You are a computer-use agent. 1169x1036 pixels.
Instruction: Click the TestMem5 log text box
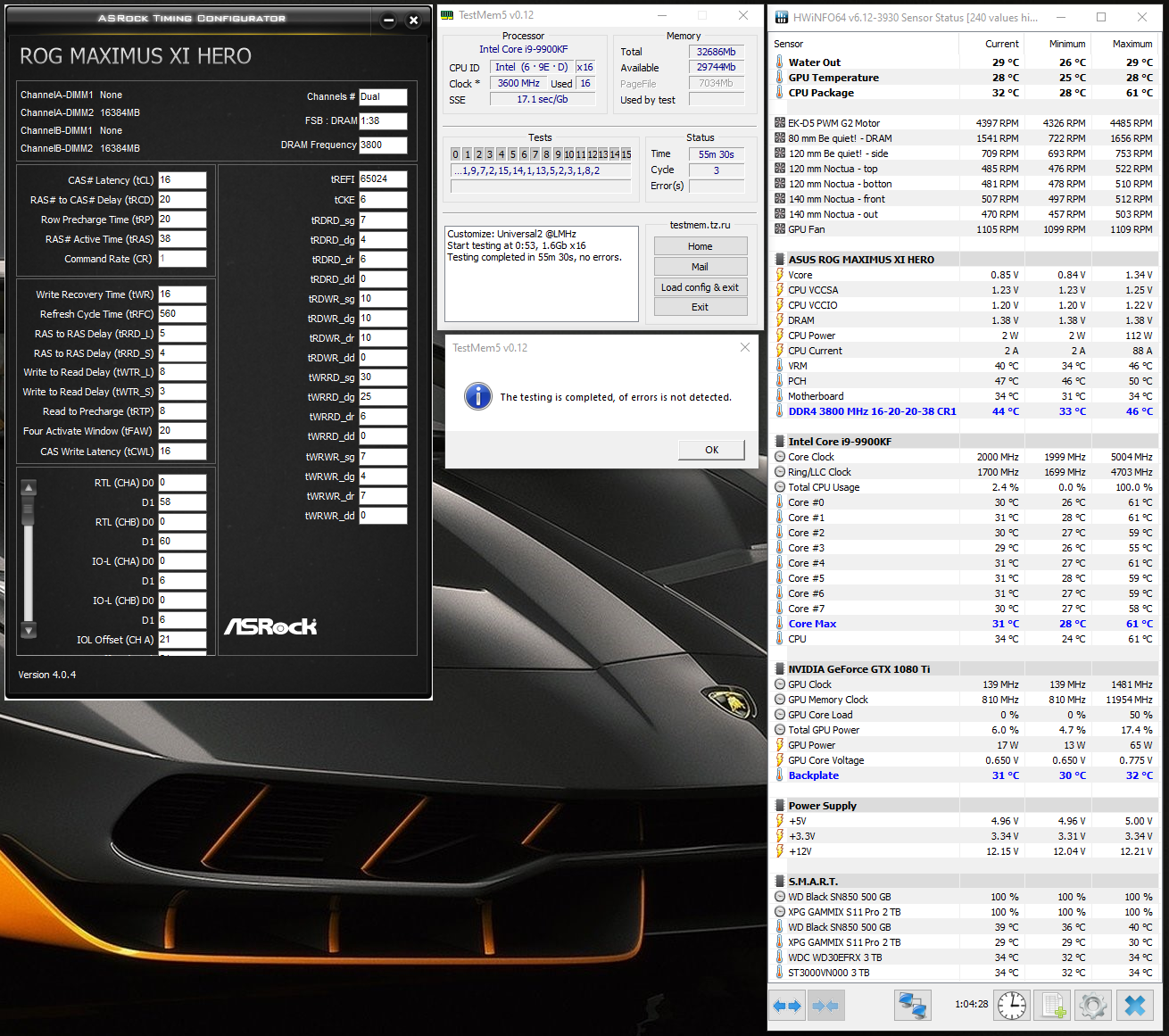pos(542,273)
